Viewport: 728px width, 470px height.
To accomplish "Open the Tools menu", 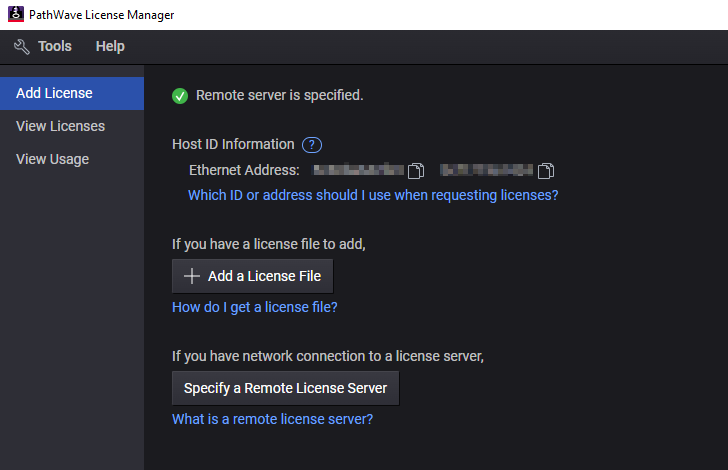I will 55,46.
